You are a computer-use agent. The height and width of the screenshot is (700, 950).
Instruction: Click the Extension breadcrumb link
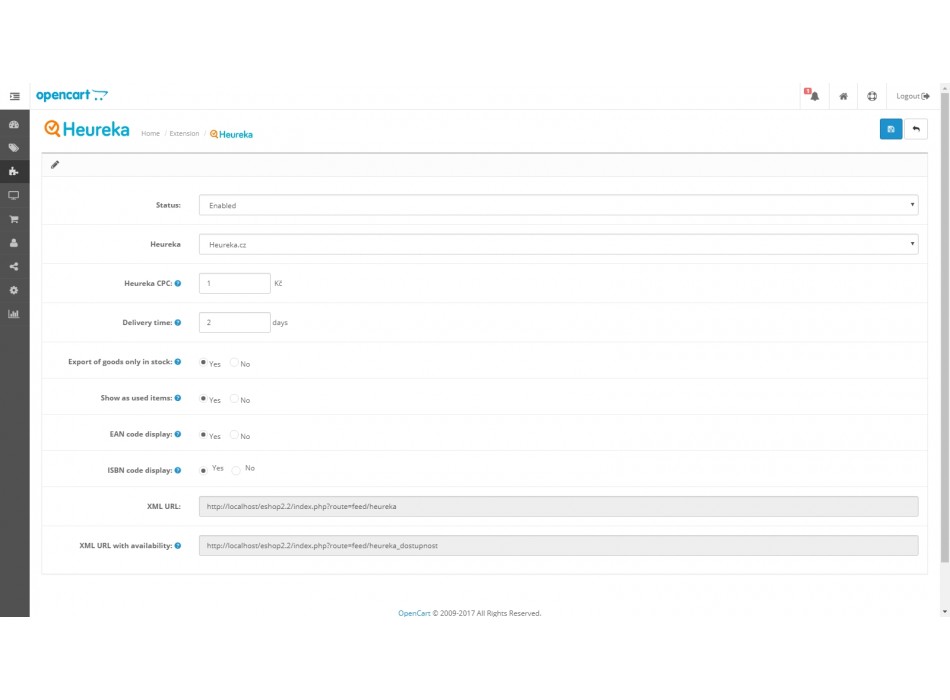pos(184,133)
